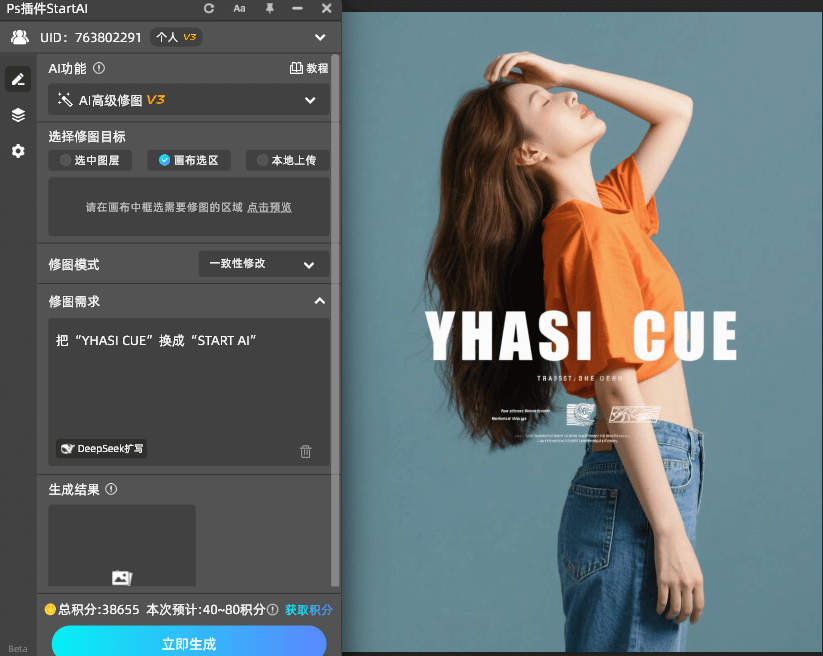Expand the UID account dropdown chevron
The image size is (823, 656).
320,38
